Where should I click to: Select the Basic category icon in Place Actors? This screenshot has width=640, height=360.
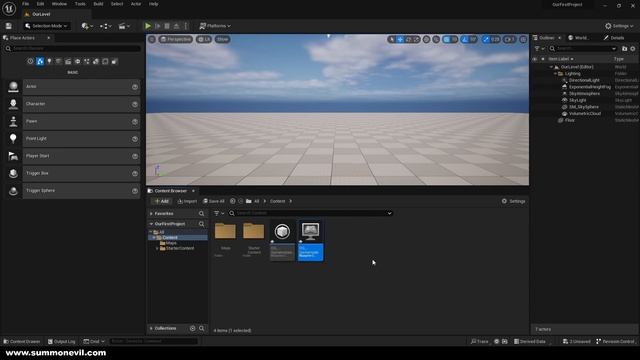[x=40, y=61]
